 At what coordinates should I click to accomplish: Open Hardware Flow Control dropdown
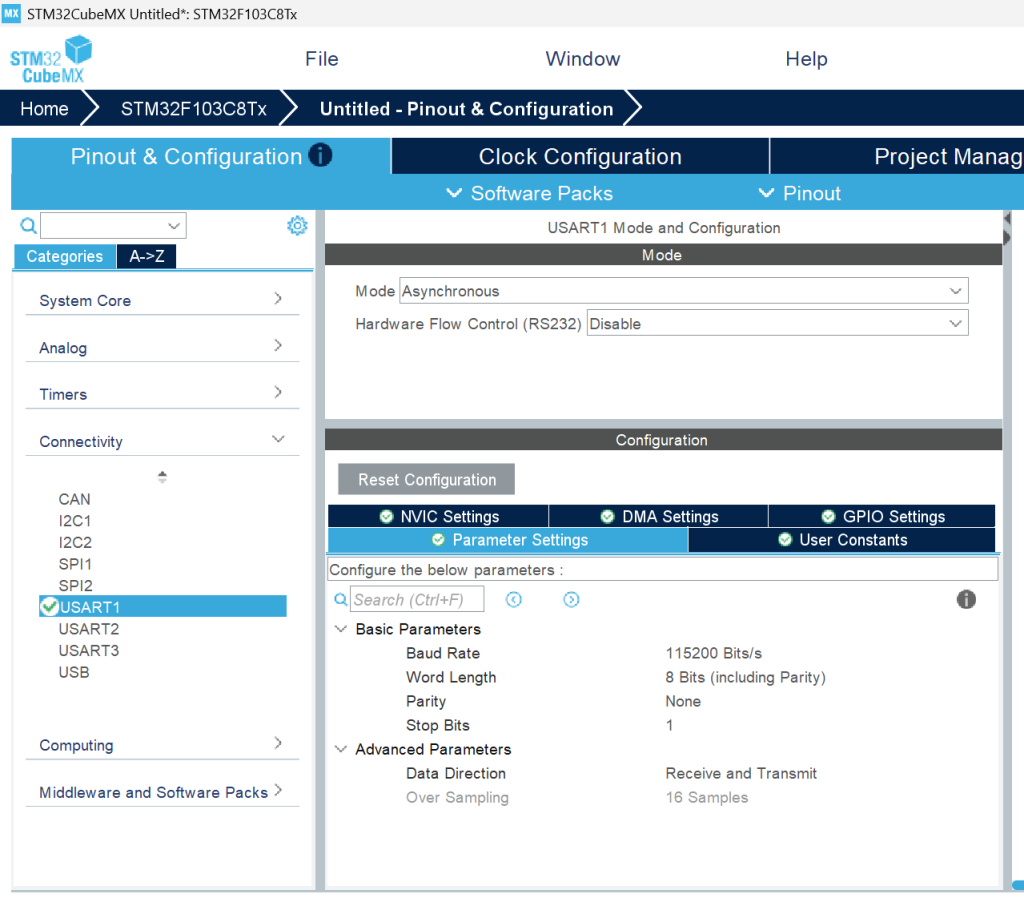pos(777,324)
